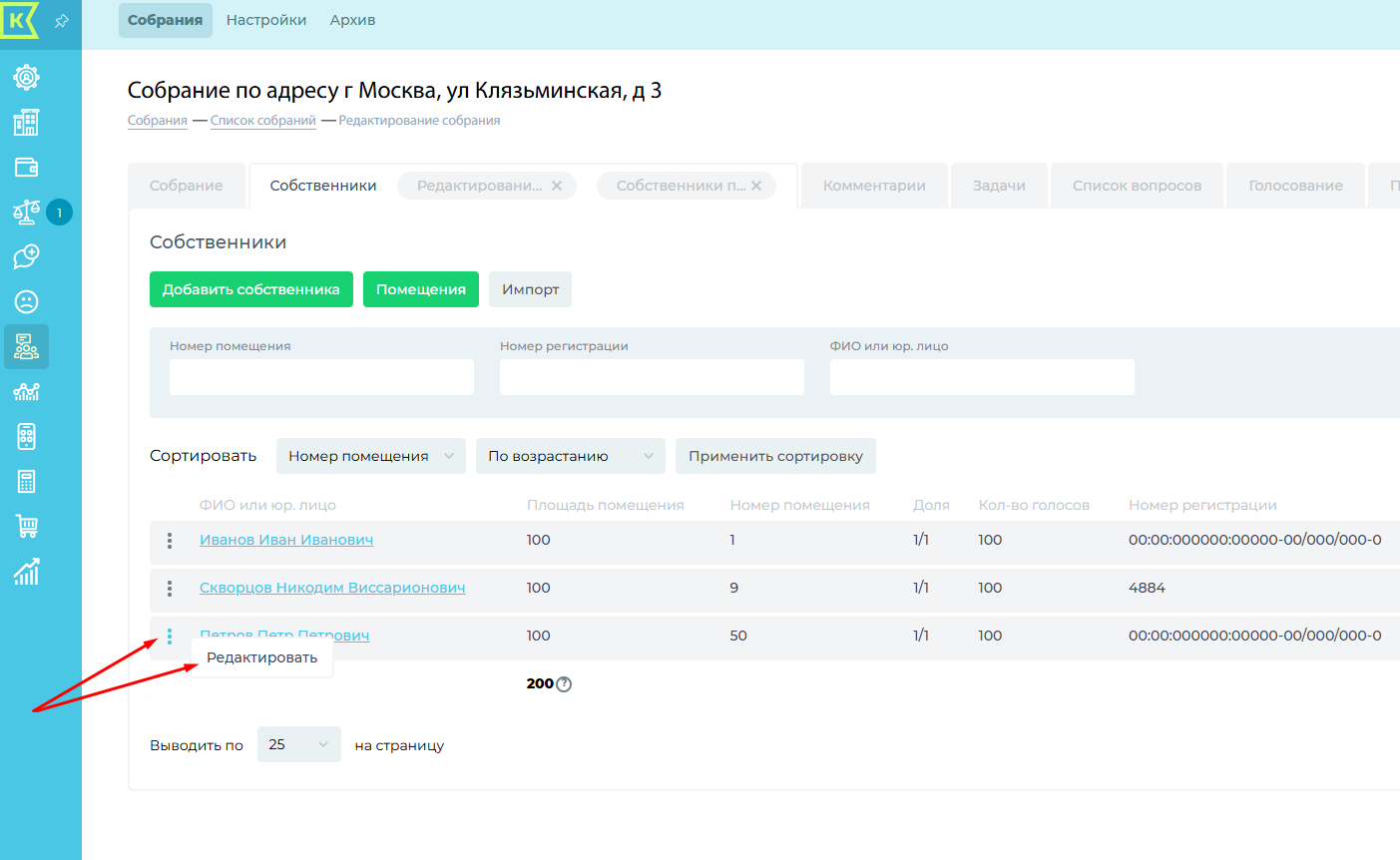Screen dimensions: 1400x860
Task: Expand the 'Номер помещения' sort dropdown
Action: pyautogui.click(x=370, y=456)
